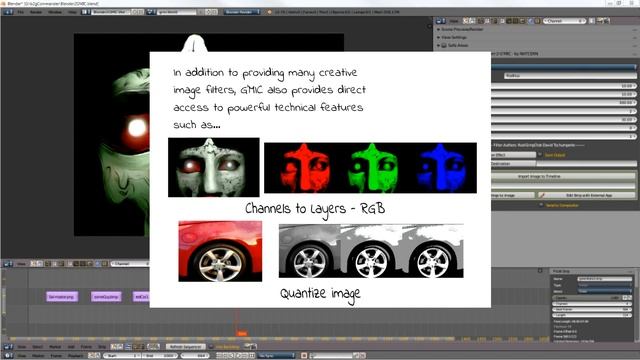The width and height of the screenshot is (640, 360).
Task: Jump to the first frame in the timeline
Action: click(x=220, y=356)
